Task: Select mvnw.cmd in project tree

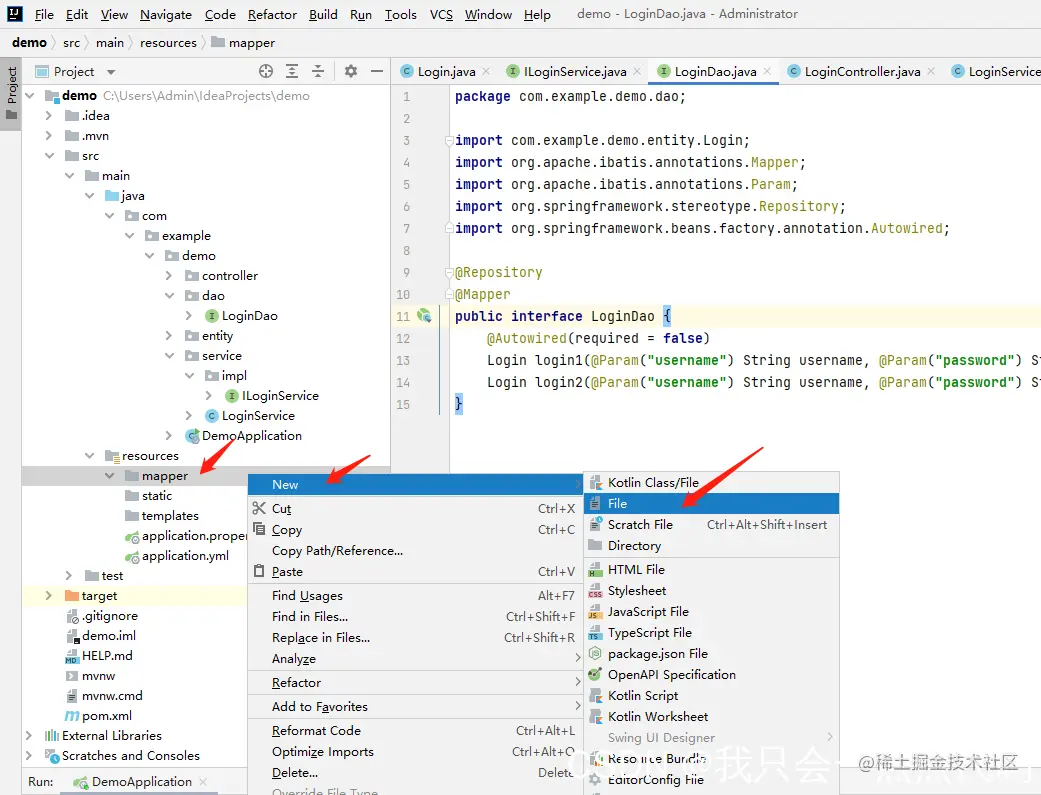Action: [112, 695]
